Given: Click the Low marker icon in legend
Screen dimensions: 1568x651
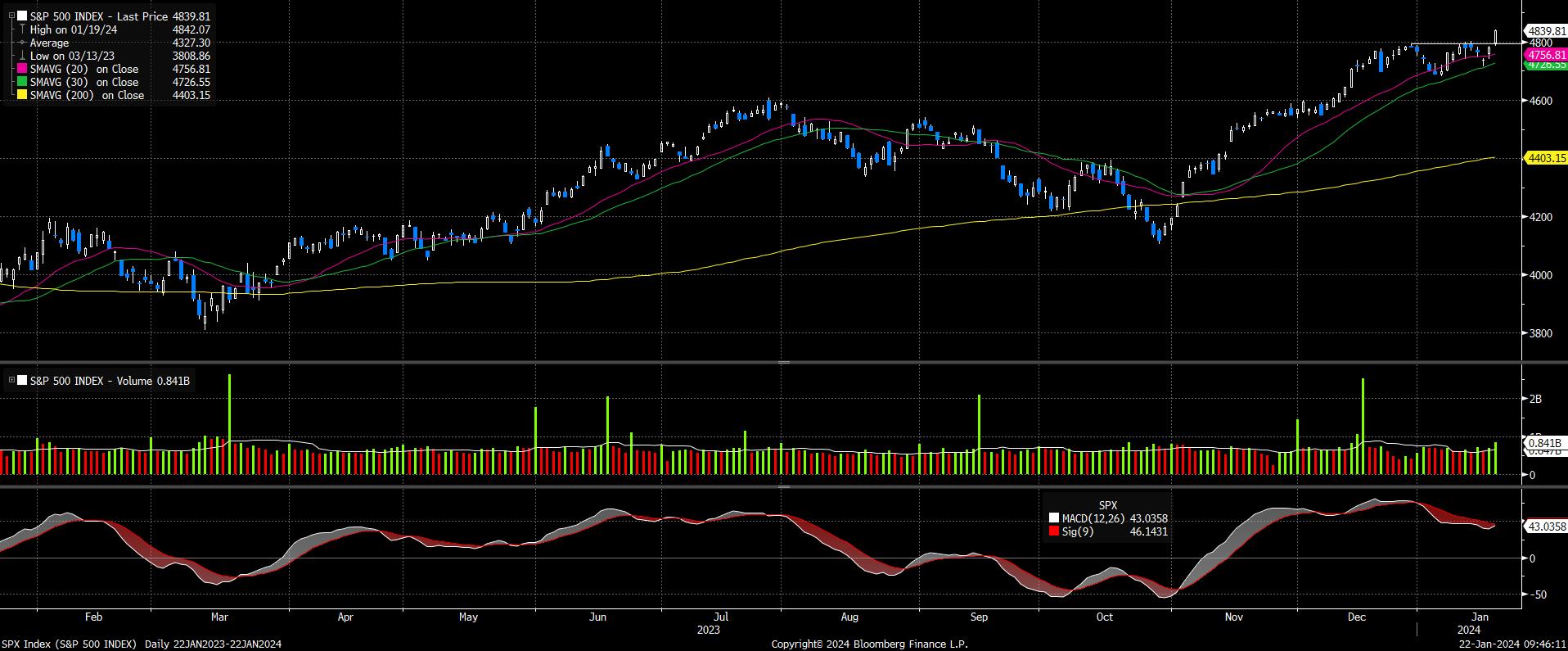Looking at the screenshot, I should coord(22,56).
